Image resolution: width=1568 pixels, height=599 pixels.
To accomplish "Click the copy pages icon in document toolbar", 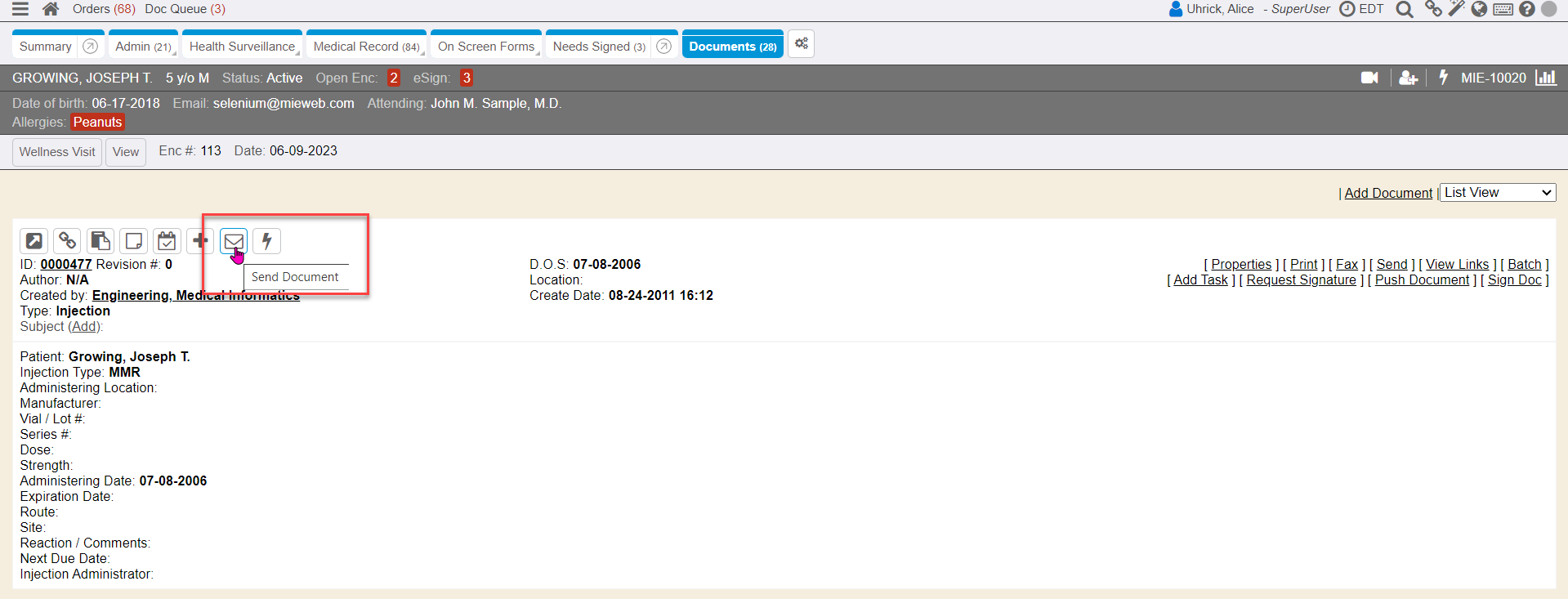I will 101,241.
